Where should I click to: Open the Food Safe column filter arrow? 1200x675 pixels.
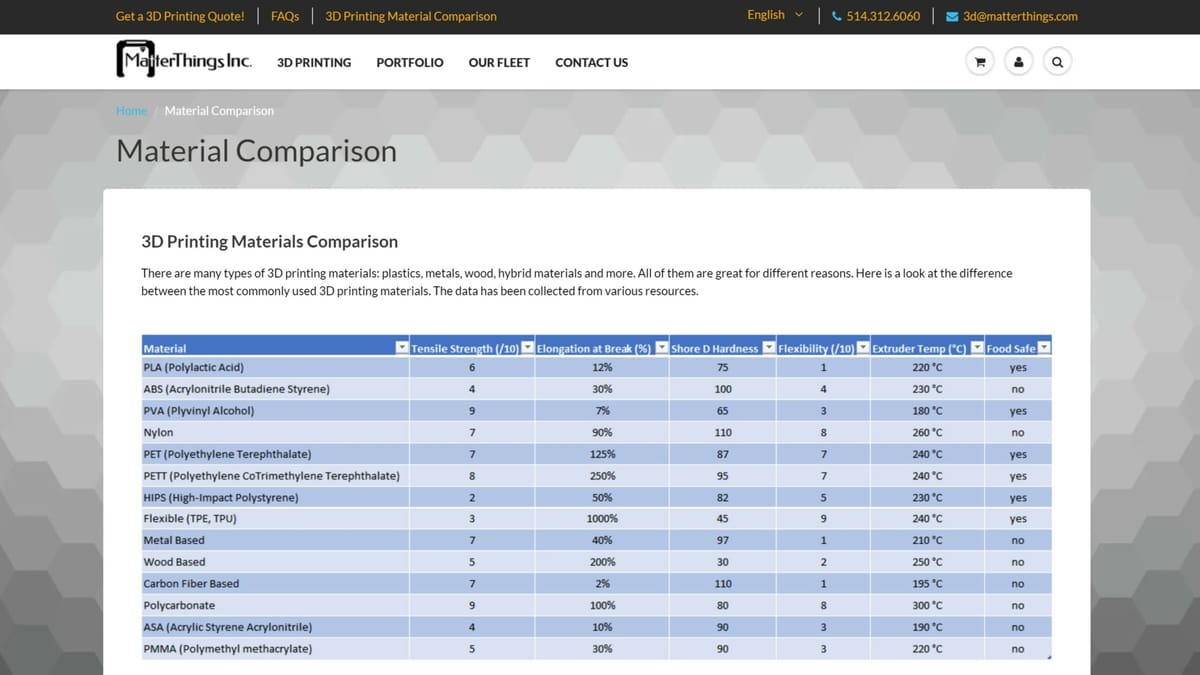1044,347
